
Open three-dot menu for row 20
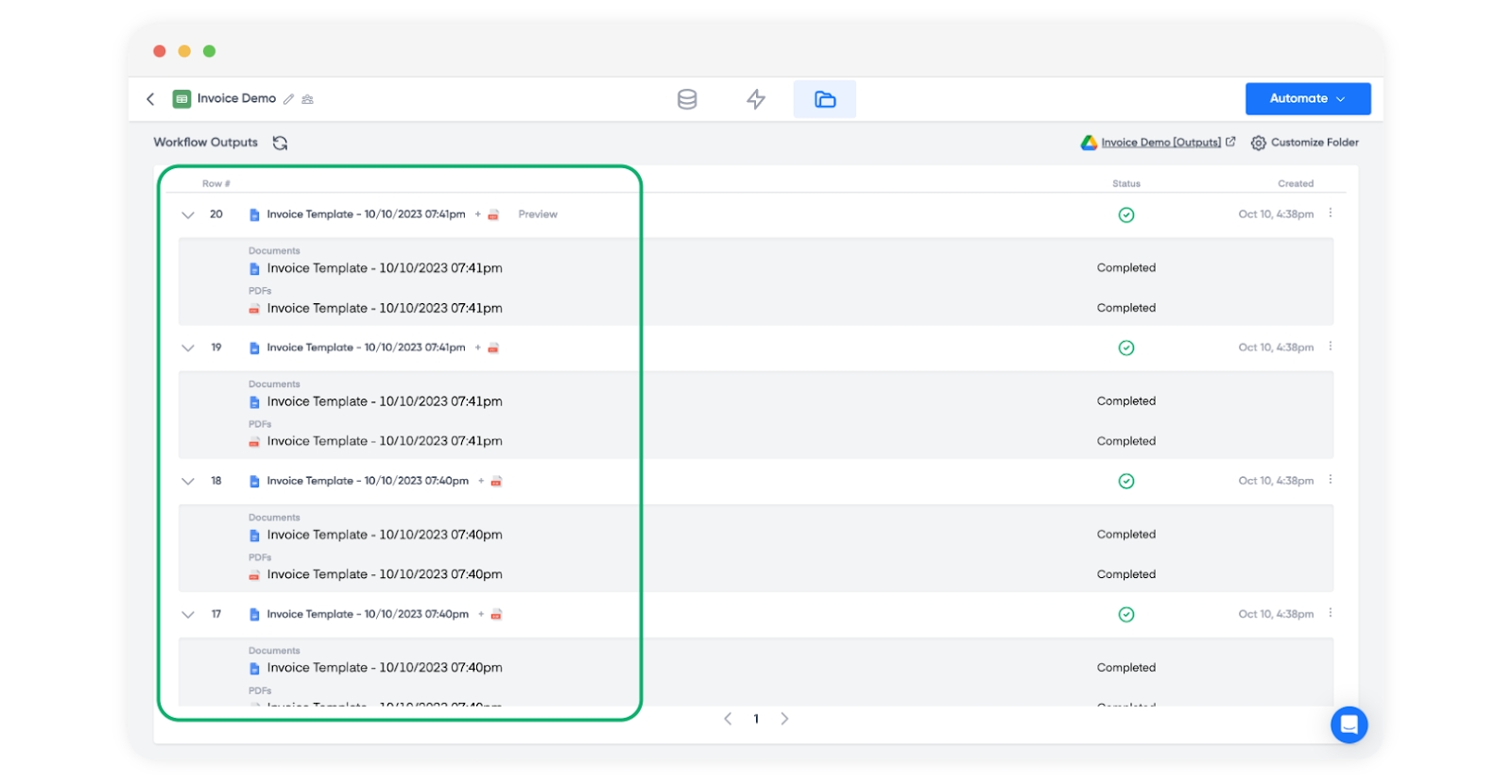[1331, 213]
